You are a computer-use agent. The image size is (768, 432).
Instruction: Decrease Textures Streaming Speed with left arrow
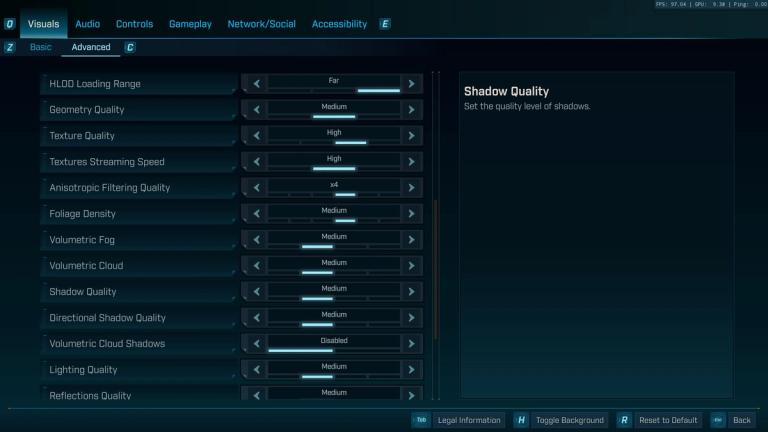[x=257, y=162]
